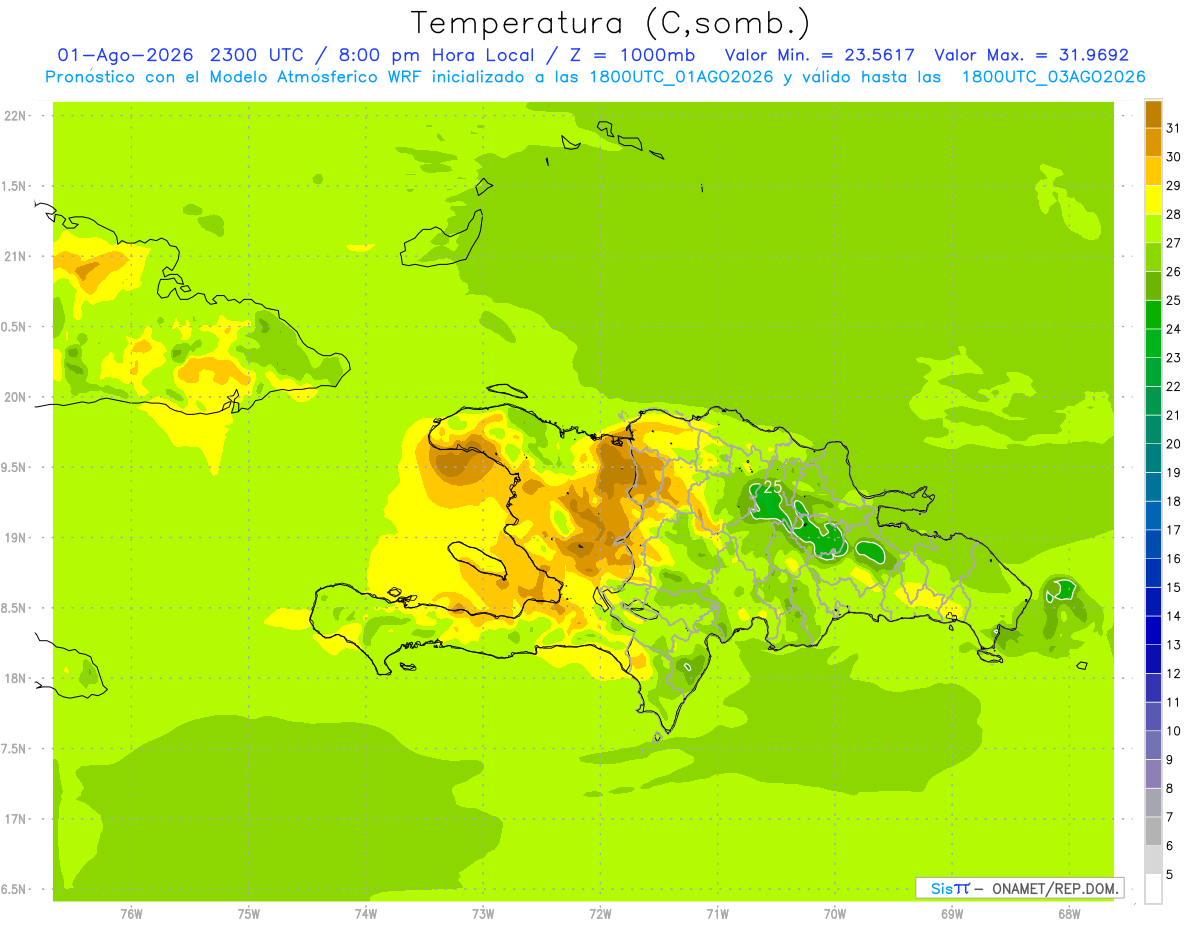Click the 'Valor Min. = 23.5617' value

click(819, 55)
